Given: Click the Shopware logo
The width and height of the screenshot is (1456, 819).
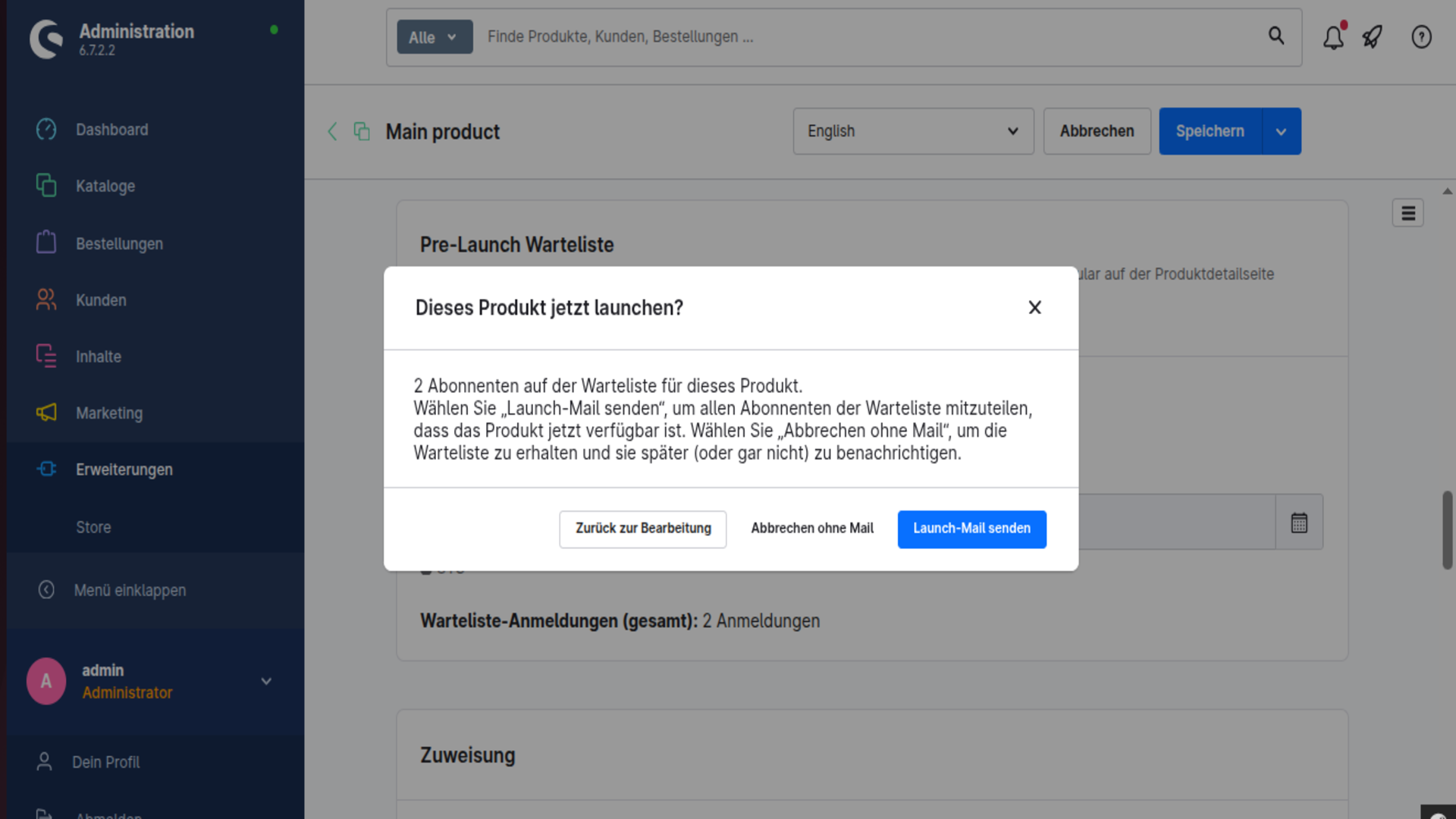Looking at the screenshot, I should [46, 39].
